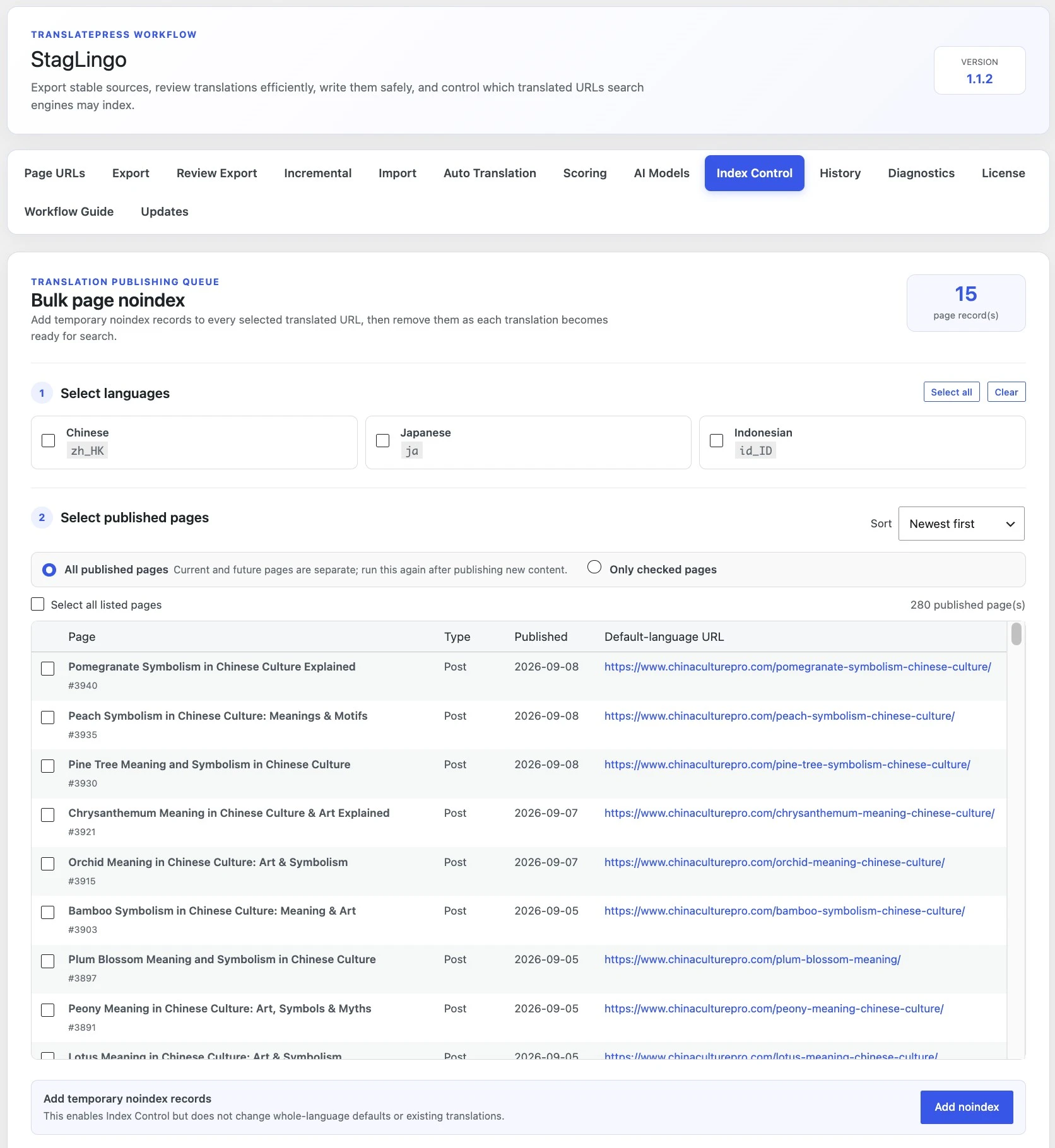This screenshot has height=1148, width=1055.
Task: Open the Sort dropdown showing Newest first
Action: coord(961,524)
